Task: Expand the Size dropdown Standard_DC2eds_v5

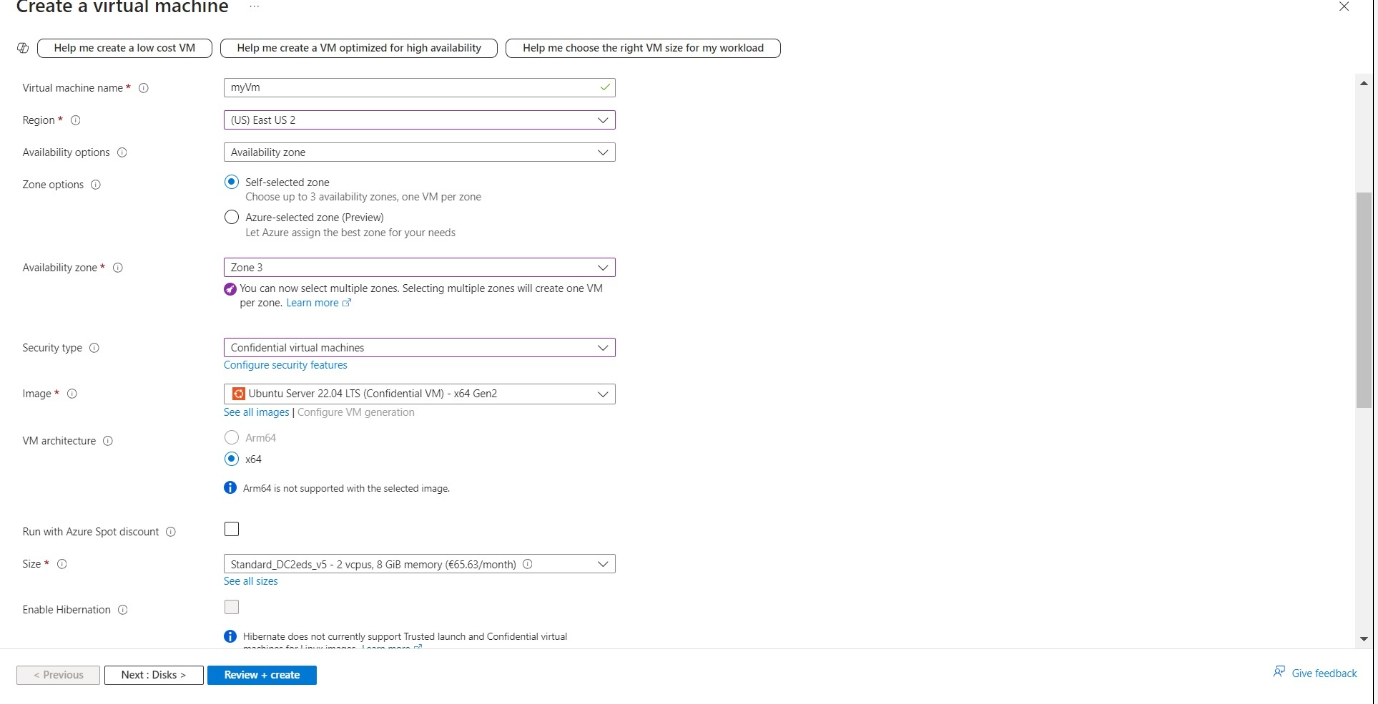Action: click(419, 564)
